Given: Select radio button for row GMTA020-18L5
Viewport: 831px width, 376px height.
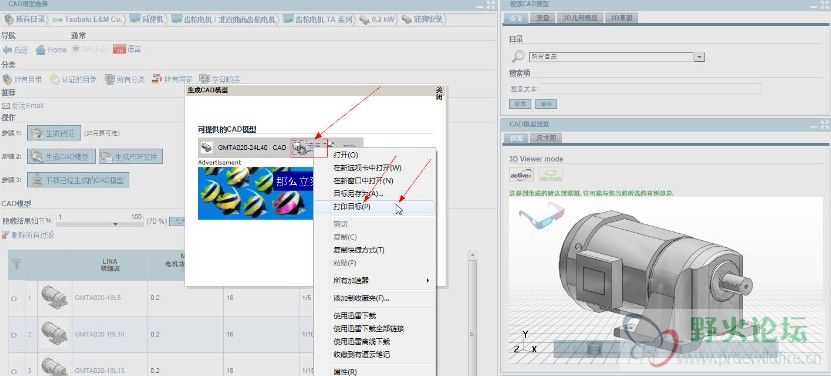Looking at the screenshot, I should [x=14, y=299].
